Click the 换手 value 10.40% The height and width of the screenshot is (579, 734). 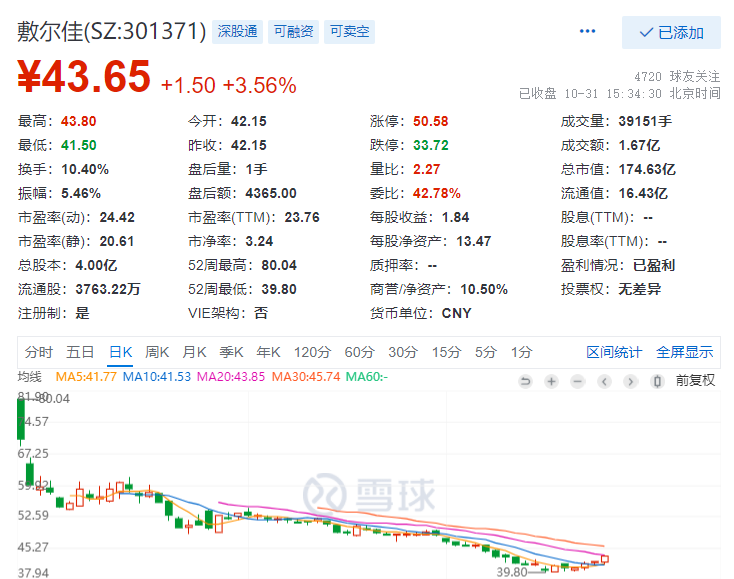tap(85, 169)
